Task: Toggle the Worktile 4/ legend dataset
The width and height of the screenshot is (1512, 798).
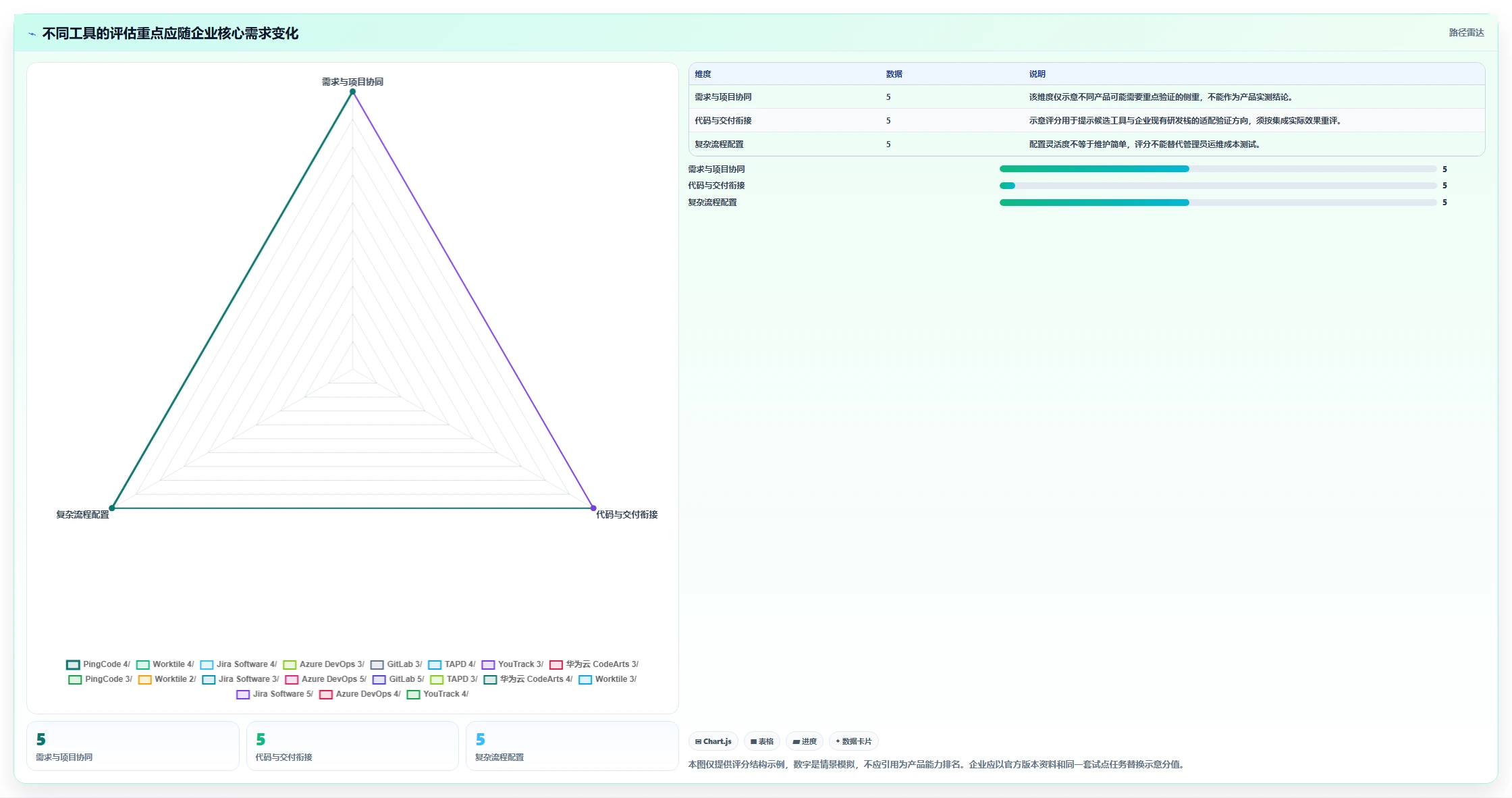Action: tap(165, 664)
